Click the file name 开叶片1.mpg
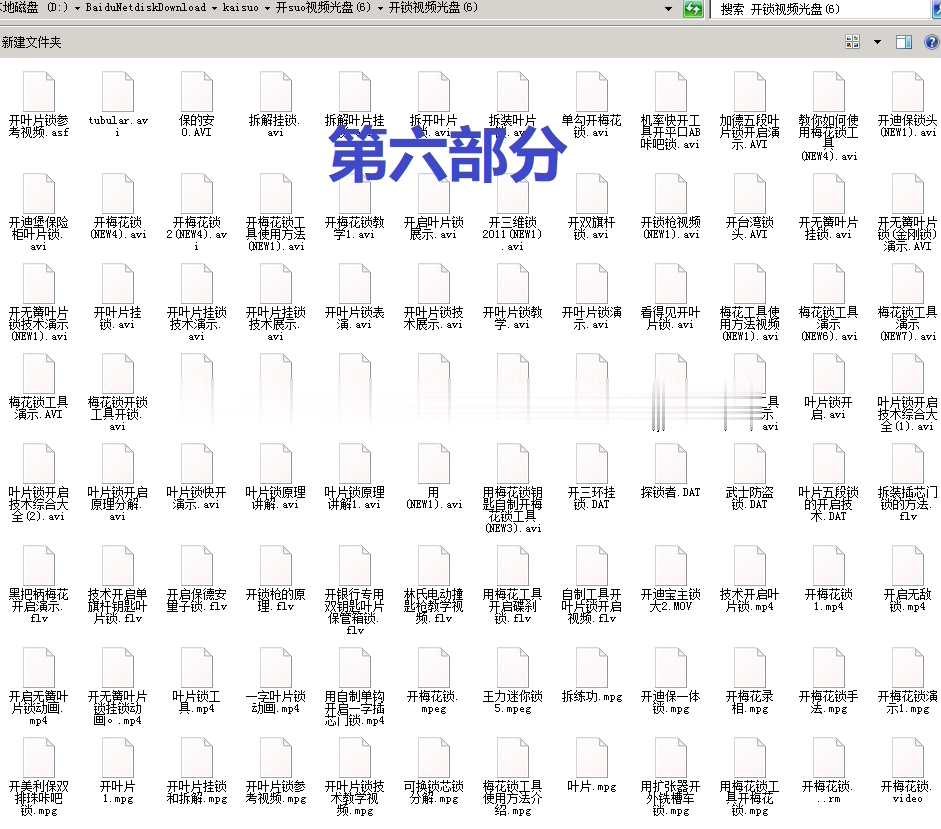The width and height of the screenshot is (941, 829). point(118,792)
